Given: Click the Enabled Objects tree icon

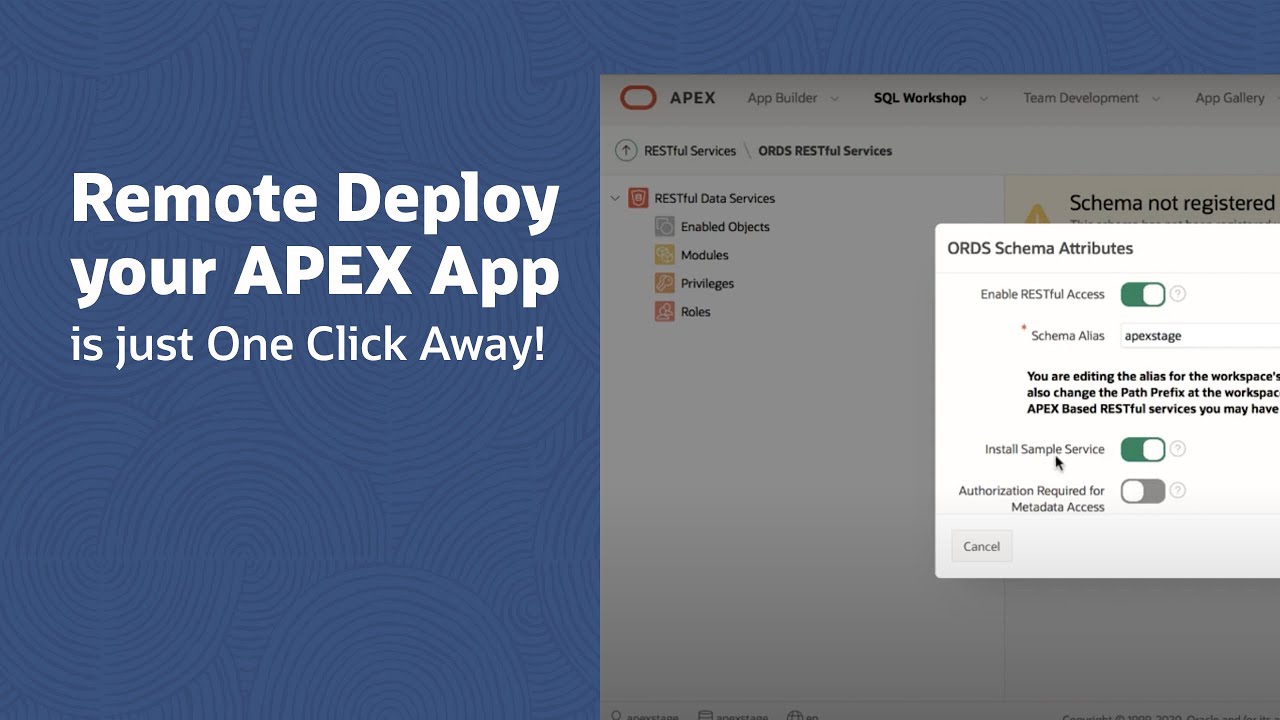Looking at the screenshot, I should [x=664, y=227].
